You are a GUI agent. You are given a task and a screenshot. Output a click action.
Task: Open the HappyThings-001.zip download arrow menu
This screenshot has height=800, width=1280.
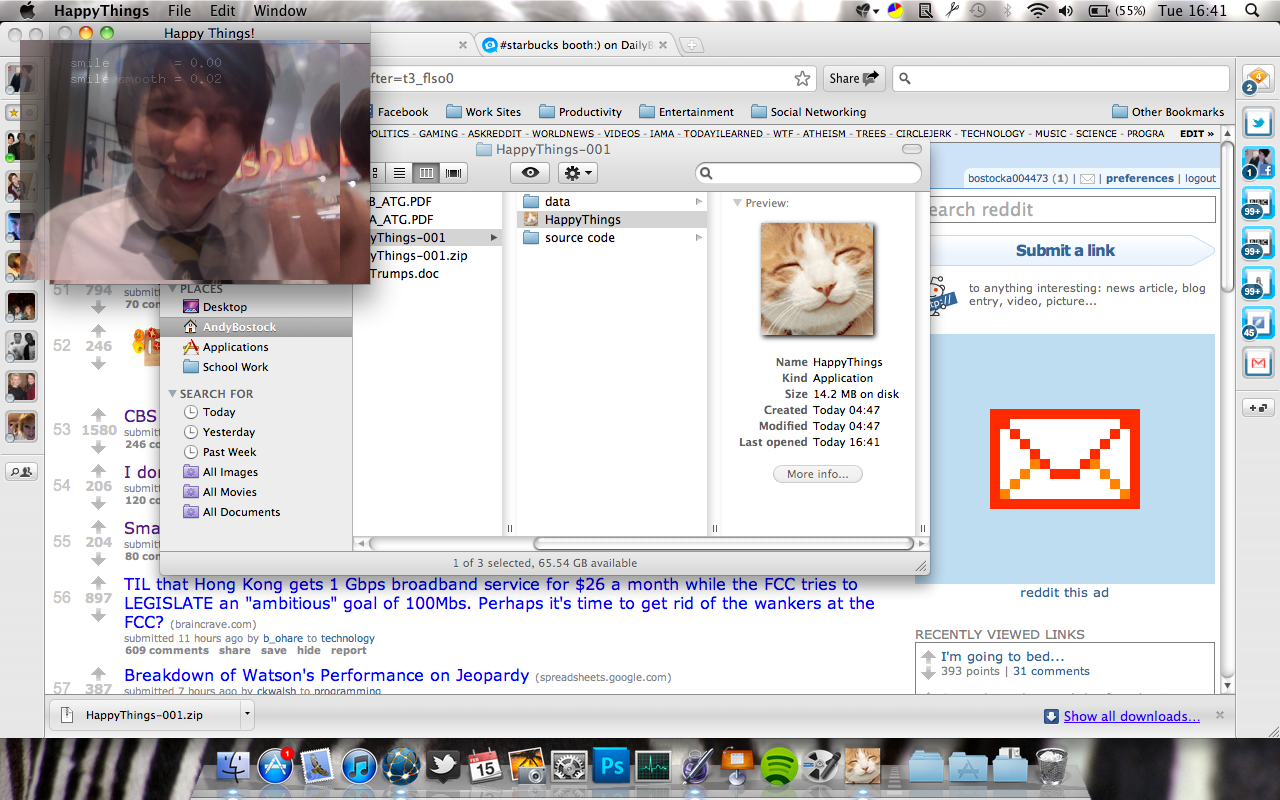[246, 715]
